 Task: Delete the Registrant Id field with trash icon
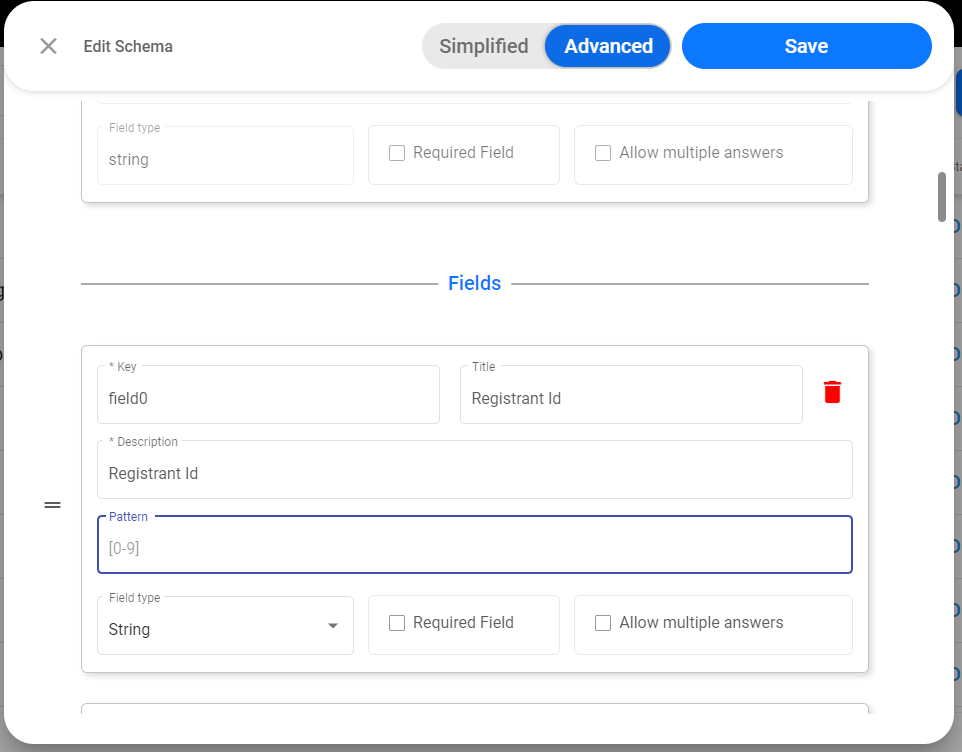(832, 392)
